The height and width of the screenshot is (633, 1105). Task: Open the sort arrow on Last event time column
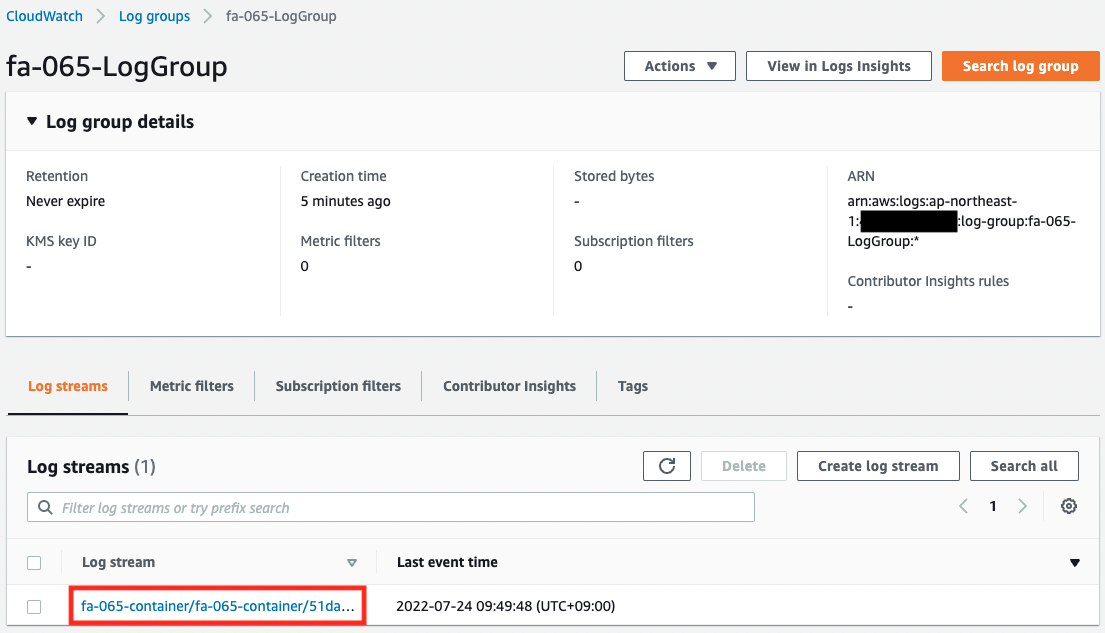pos(1075,562)
